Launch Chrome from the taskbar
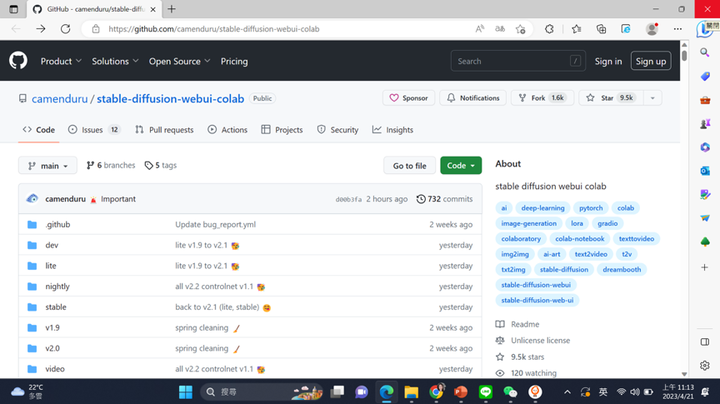Screen dimensions: 720x404 tap(436, 392)
